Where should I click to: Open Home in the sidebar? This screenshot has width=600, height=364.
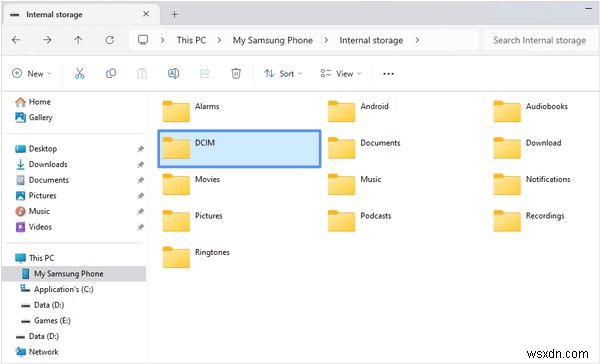[x=33, y=102]
